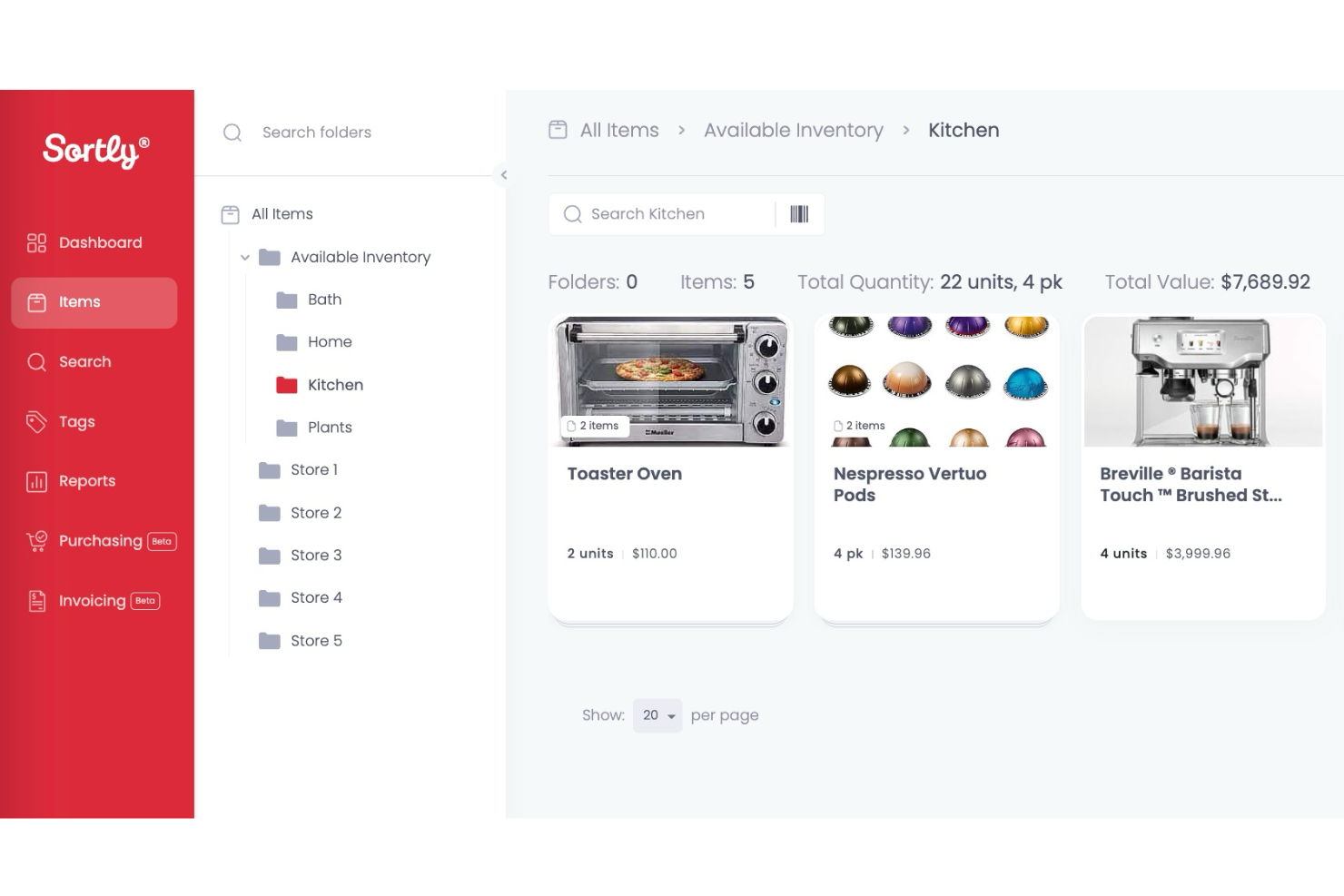Open the Plants folder
The image size is (1344, 896).
[330, 428]
